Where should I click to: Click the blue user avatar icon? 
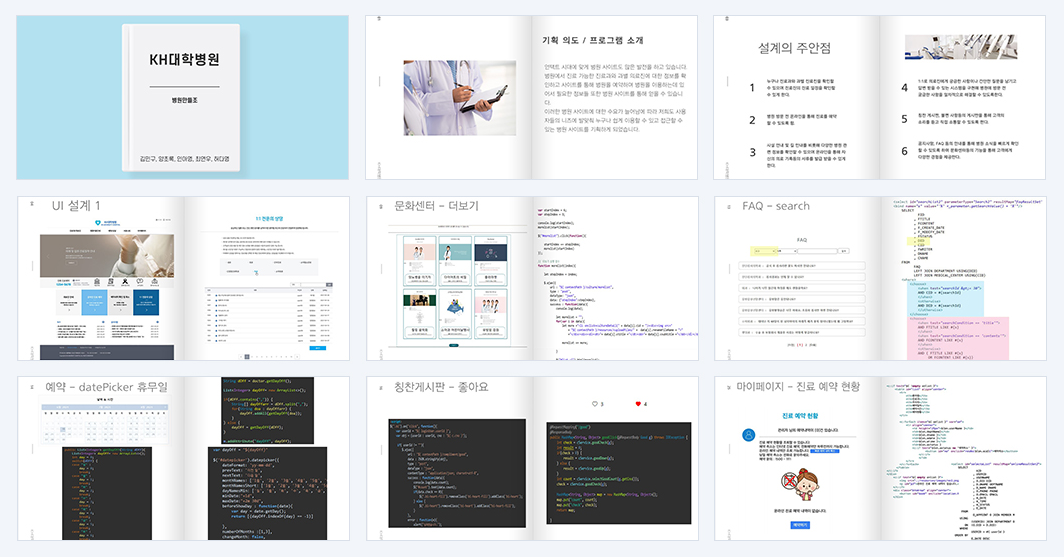pos(748,436)
